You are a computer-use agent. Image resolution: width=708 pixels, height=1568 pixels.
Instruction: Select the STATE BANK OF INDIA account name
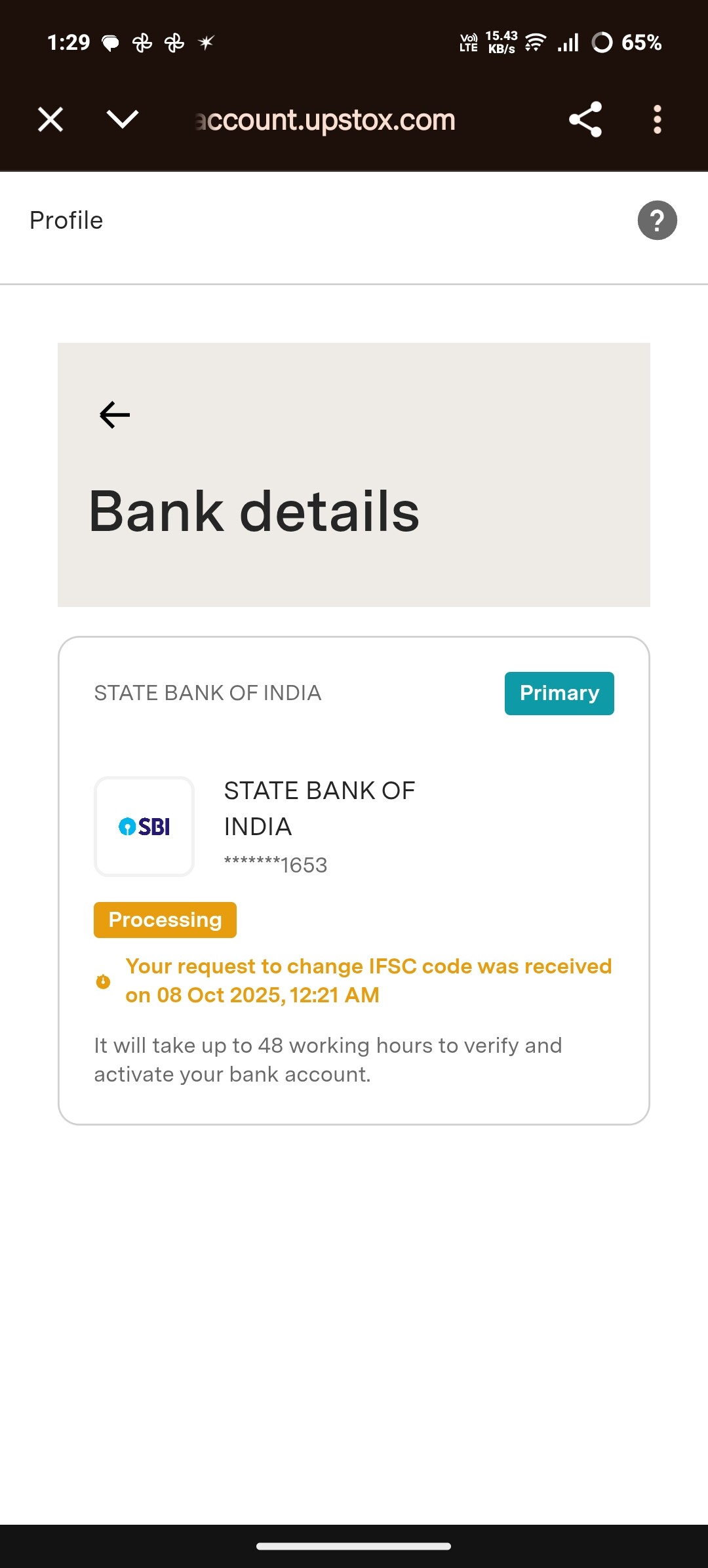319,808
